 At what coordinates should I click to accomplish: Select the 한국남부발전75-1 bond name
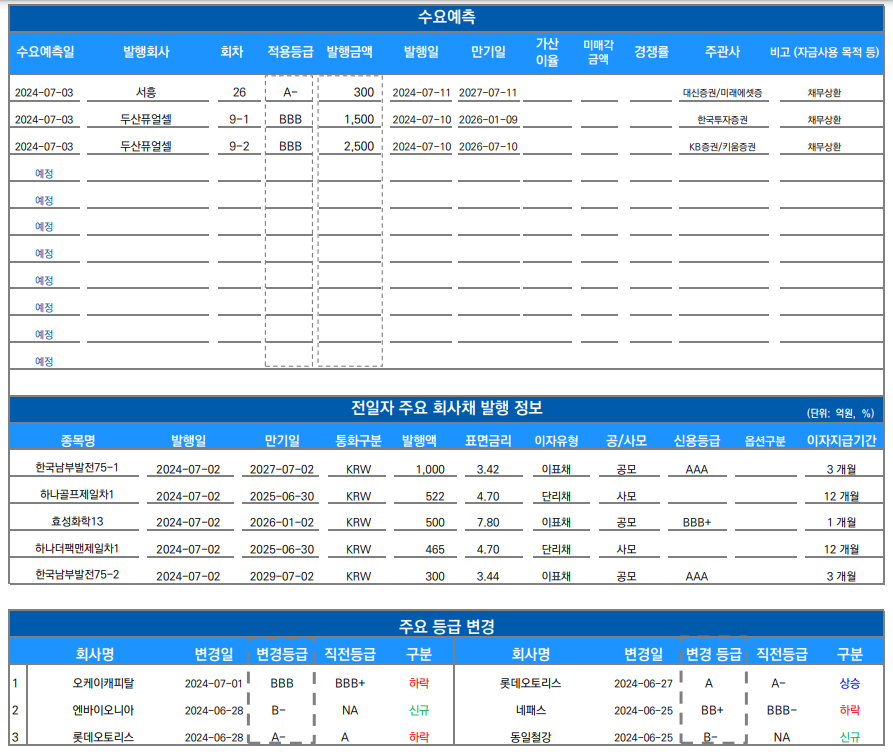coord(77,468)
